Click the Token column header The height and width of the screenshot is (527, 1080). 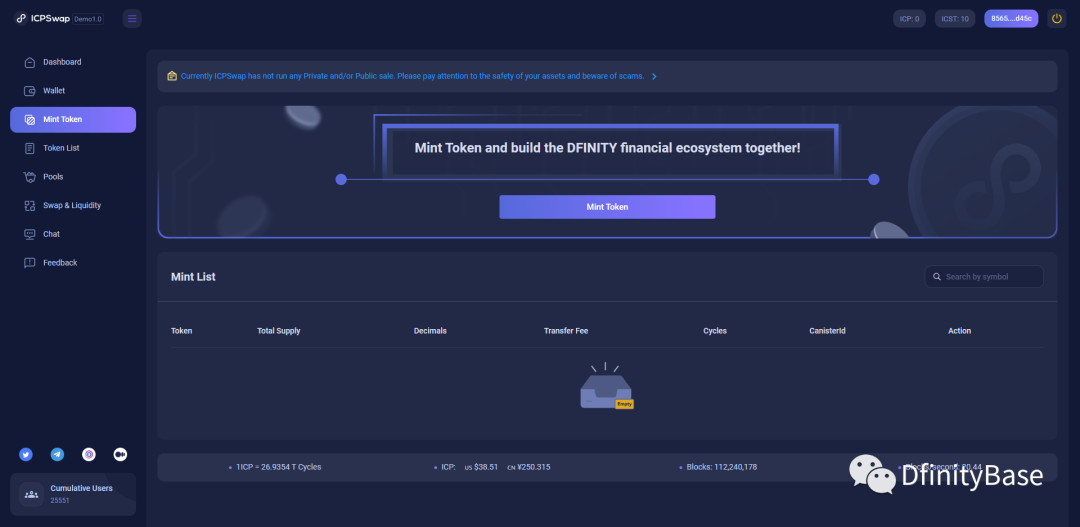click(181, 331)
